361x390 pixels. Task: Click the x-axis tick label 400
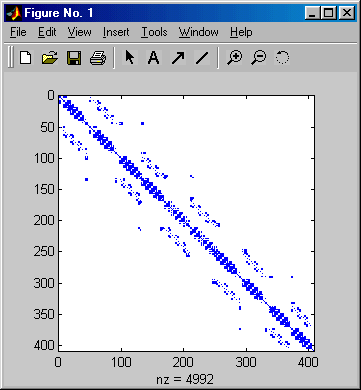pos(308,362)
